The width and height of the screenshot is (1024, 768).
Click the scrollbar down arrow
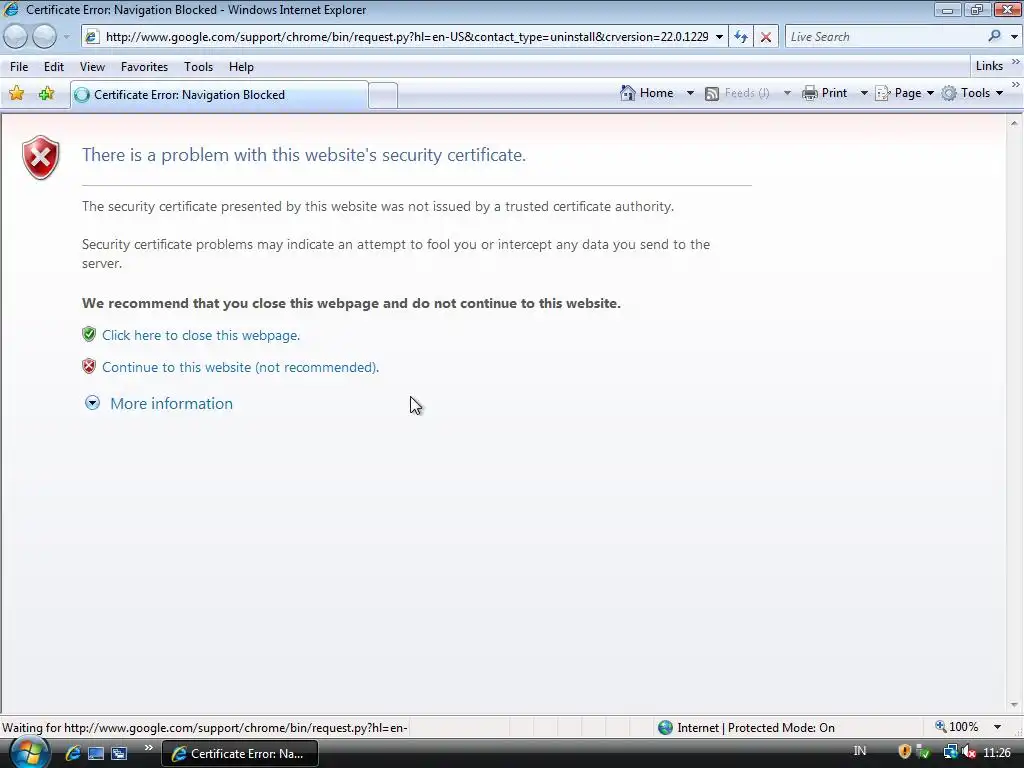pos(1014,705)
